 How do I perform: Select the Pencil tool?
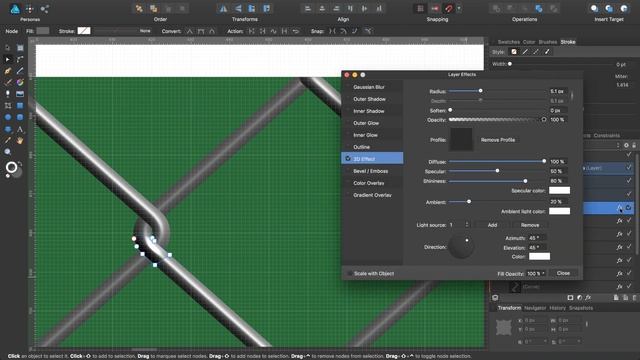(20, 71)
